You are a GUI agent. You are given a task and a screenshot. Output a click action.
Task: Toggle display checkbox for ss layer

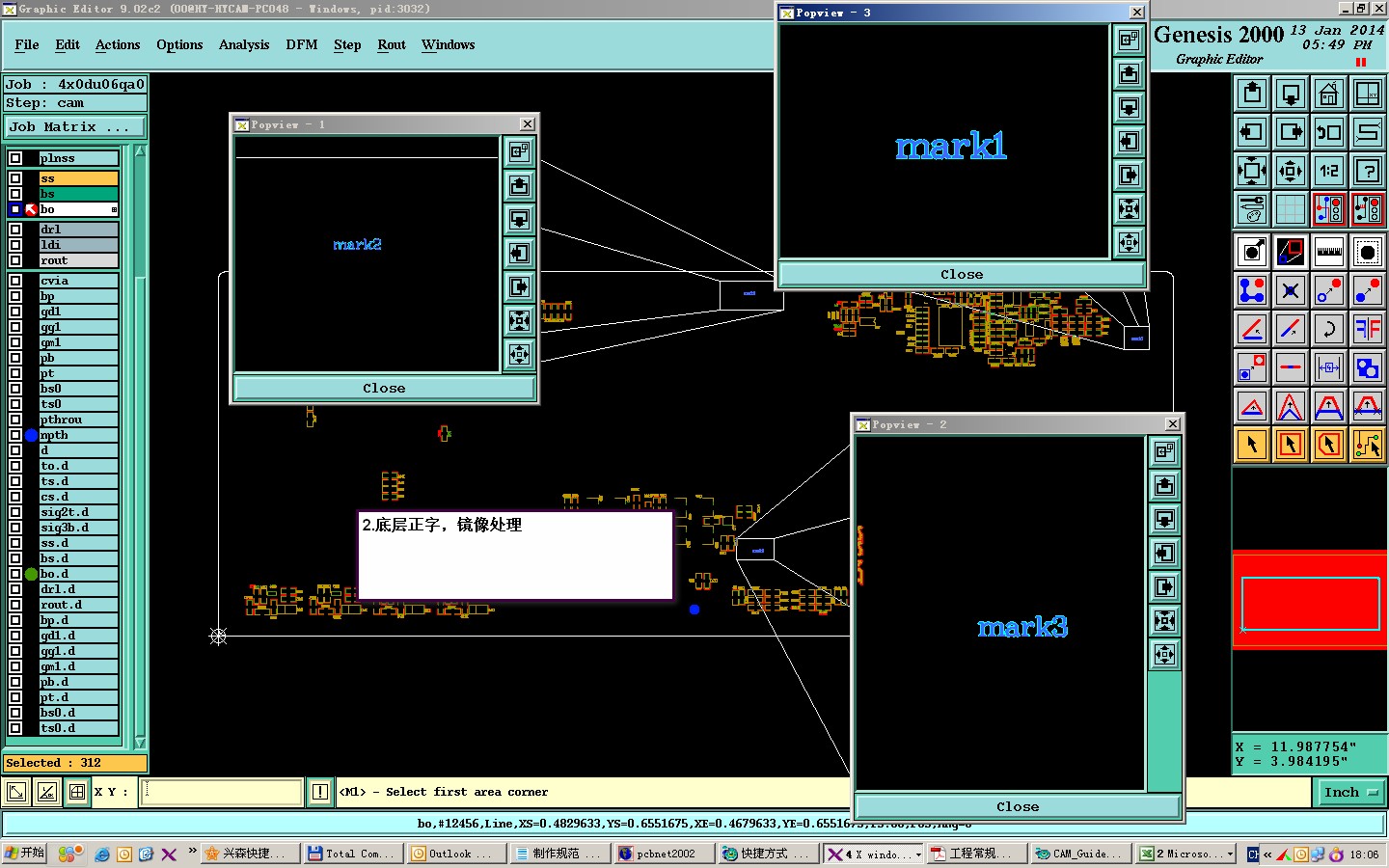(x=15, y=178)
